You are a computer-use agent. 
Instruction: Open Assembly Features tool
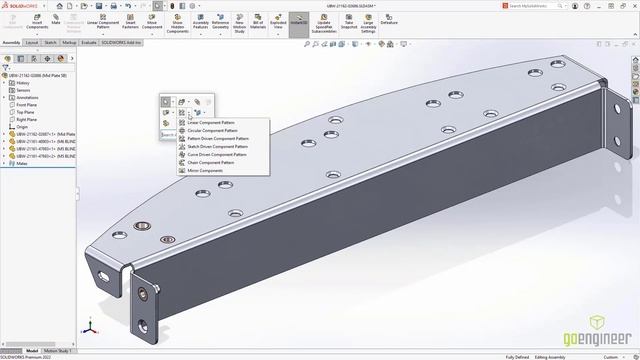coord(200,22)
